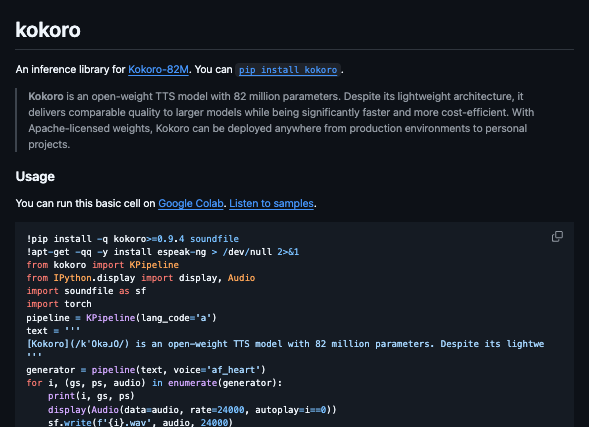Click the '!apt-get -qq -y install espeak-ng' line

tap(163, 252)
